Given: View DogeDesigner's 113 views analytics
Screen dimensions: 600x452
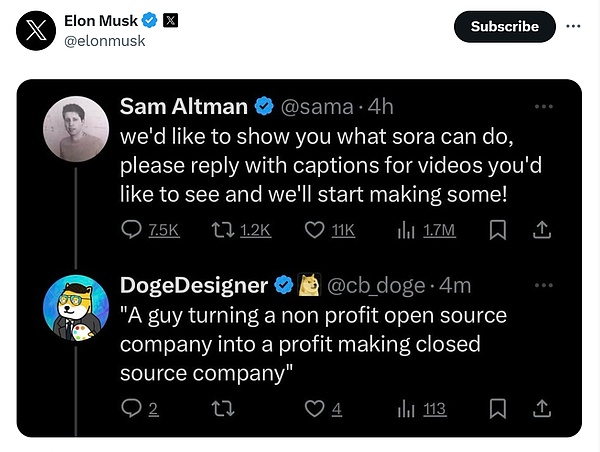Looking at the screenshot, I should coord(407,408).
